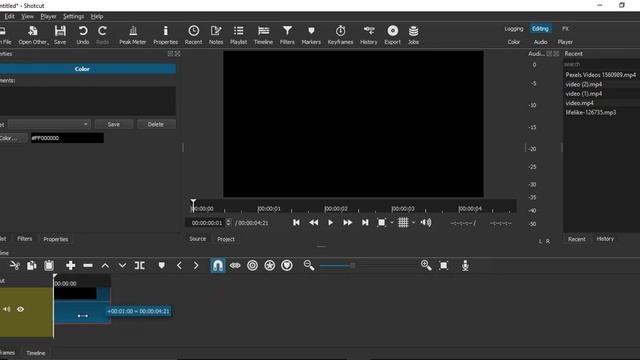Image resolution: width=640 pixels, height=360 pixels.
Task: Copy the selected timeline clip
Action: pyautogui.click(x=31, y=266)
